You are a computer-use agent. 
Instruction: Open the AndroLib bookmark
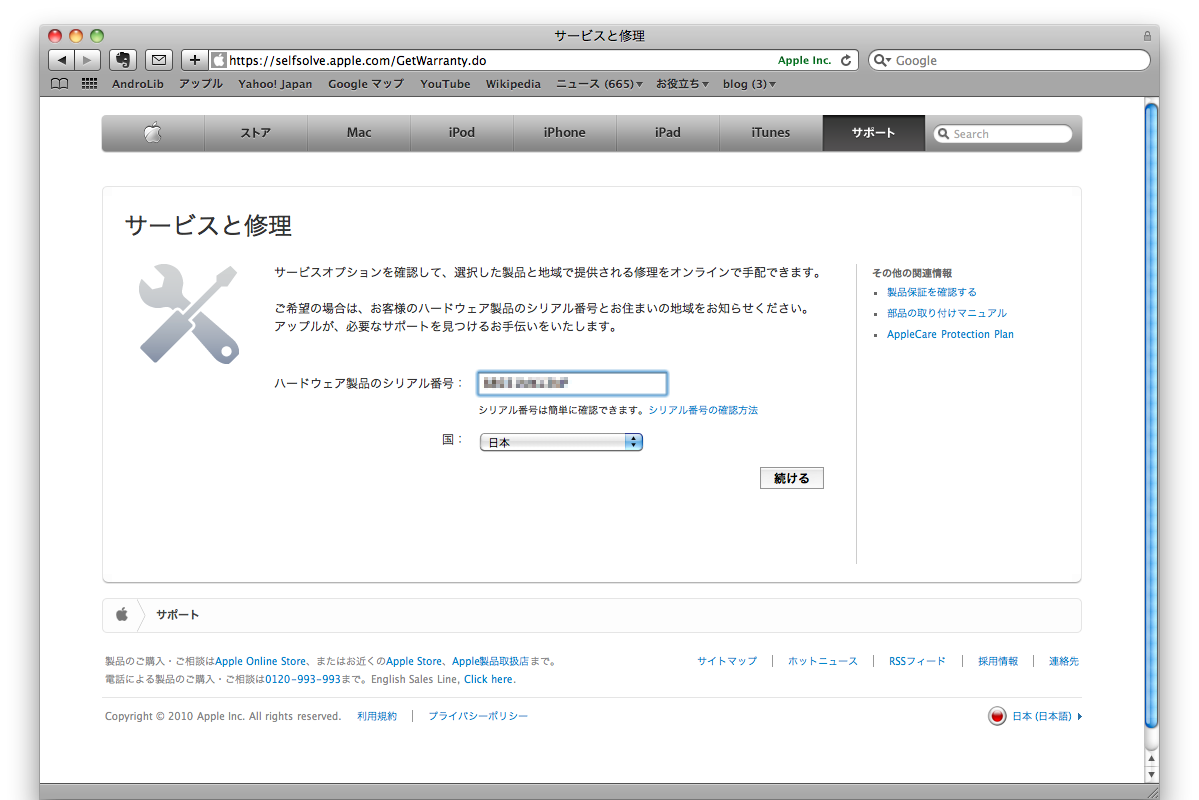[x=138, y=84]
